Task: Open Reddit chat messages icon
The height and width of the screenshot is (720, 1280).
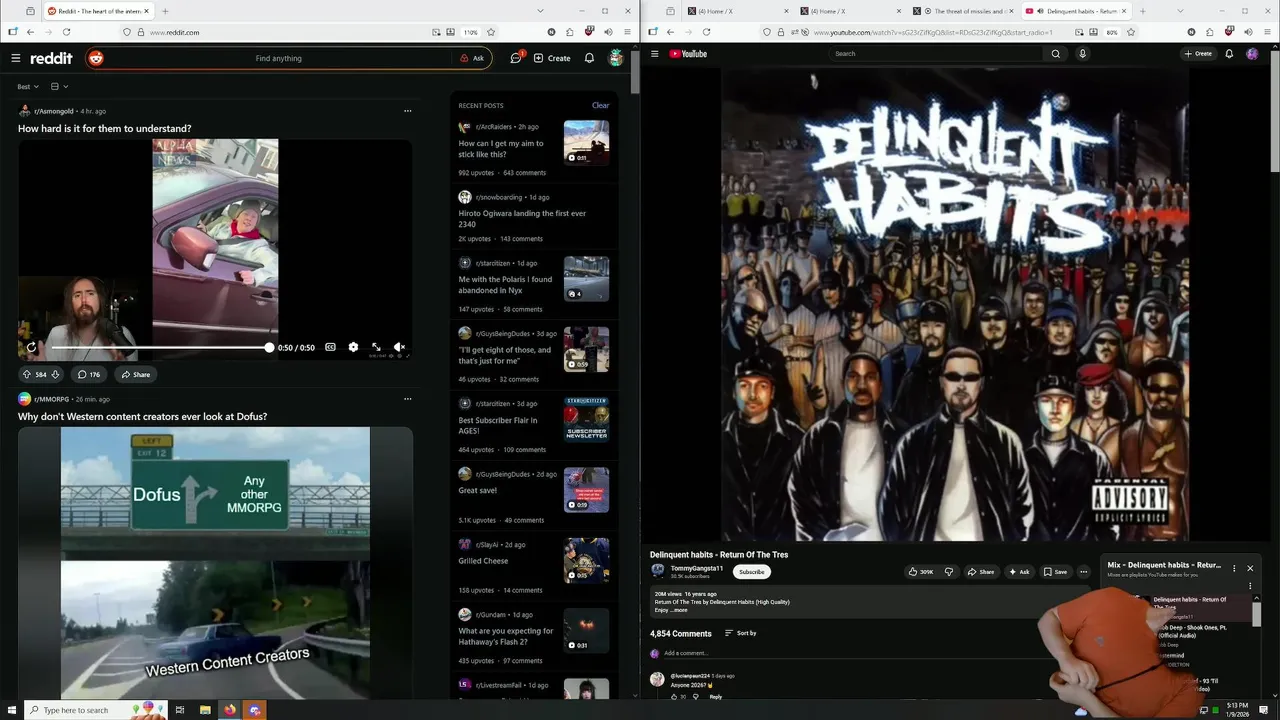Action: click(516, 58)
